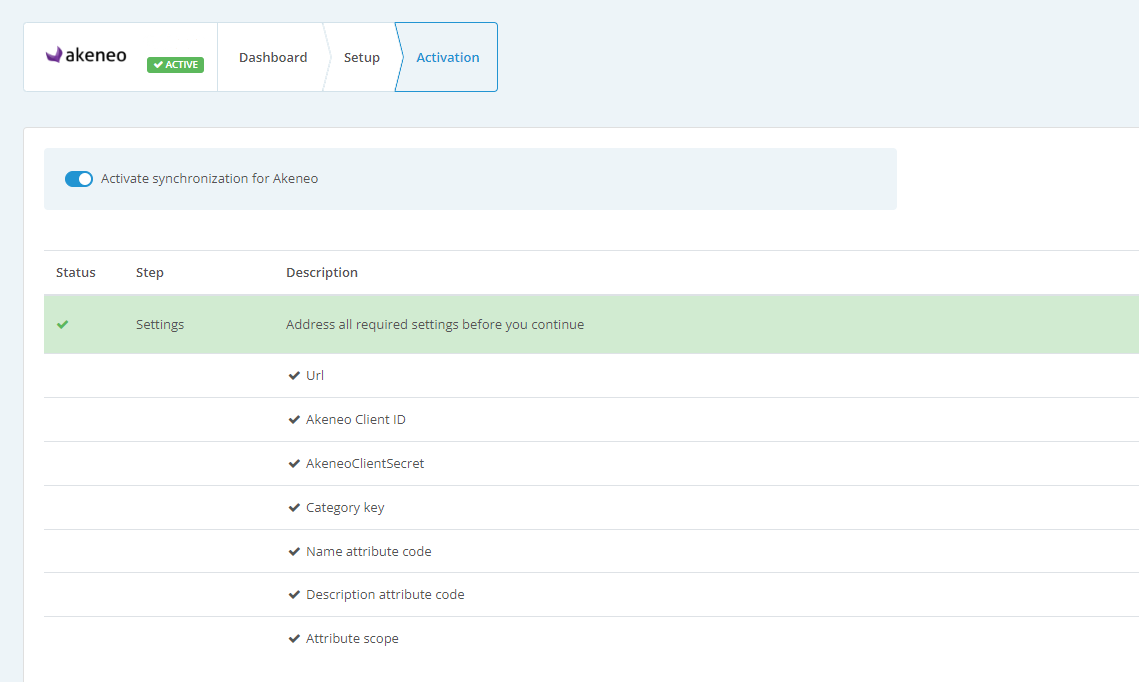Click the green ACTIVE status badge
The image size is (1139, 682).
(175, 65)
